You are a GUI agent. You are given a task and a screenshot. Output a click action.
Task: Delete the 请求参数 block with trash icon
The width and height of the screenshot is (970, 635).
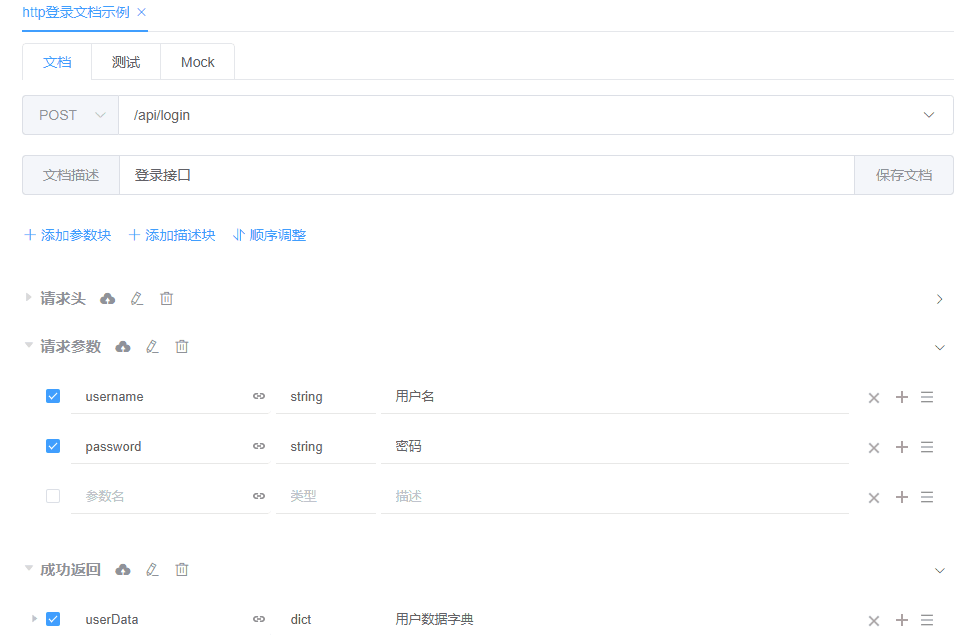pyautogui.click(x=181, y=347)
